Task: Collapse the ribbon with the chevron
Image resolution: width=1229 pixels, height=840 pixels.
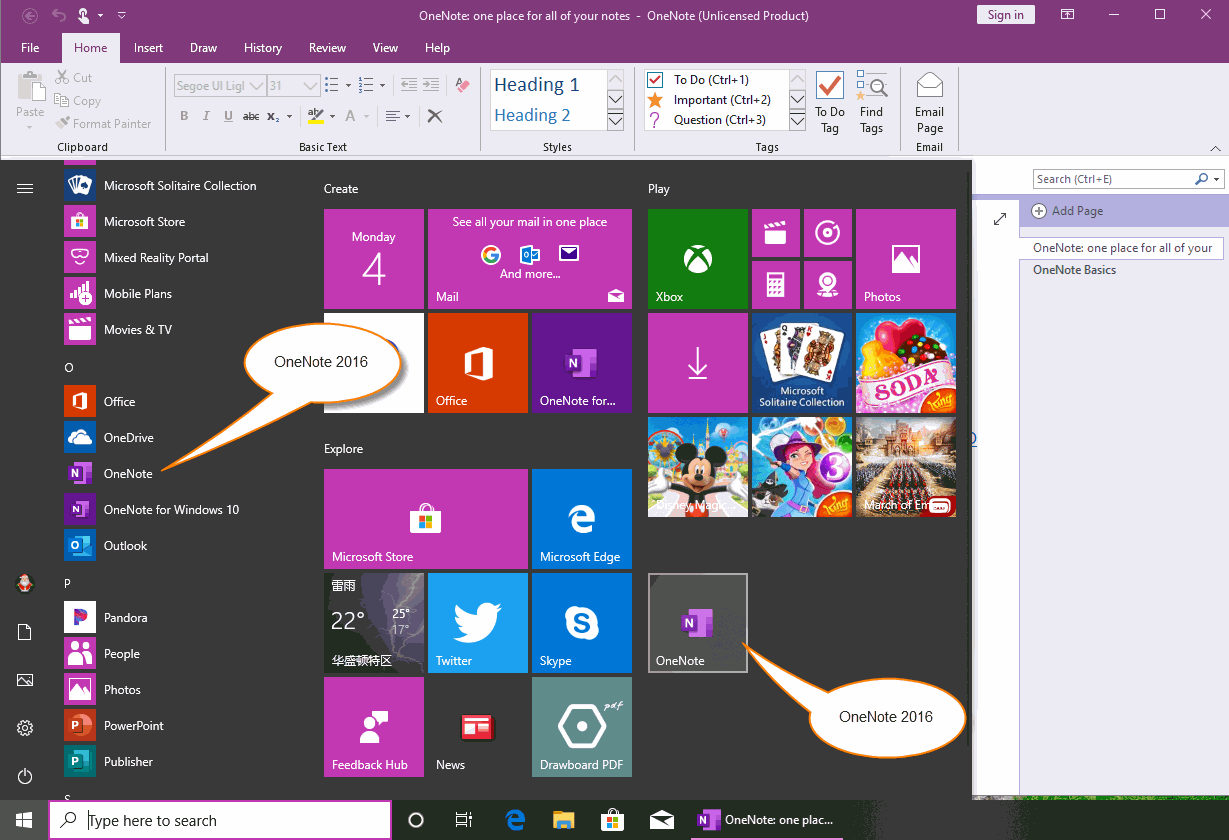Action: tap(1213, 147)
